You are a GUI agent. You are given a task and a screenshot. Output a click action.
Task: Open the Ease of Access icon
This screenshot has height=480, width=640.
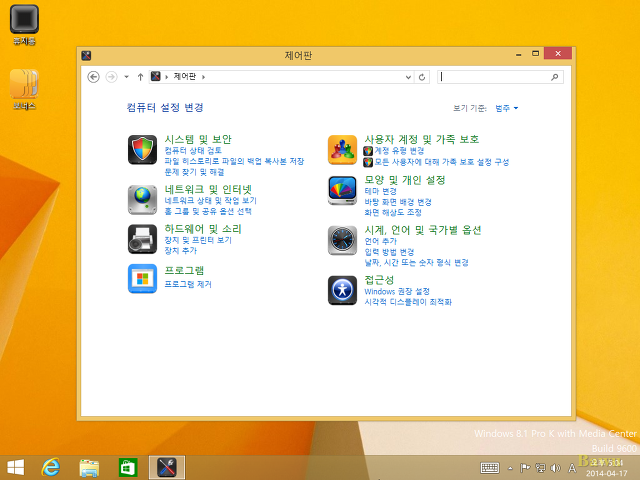point(342,290)
